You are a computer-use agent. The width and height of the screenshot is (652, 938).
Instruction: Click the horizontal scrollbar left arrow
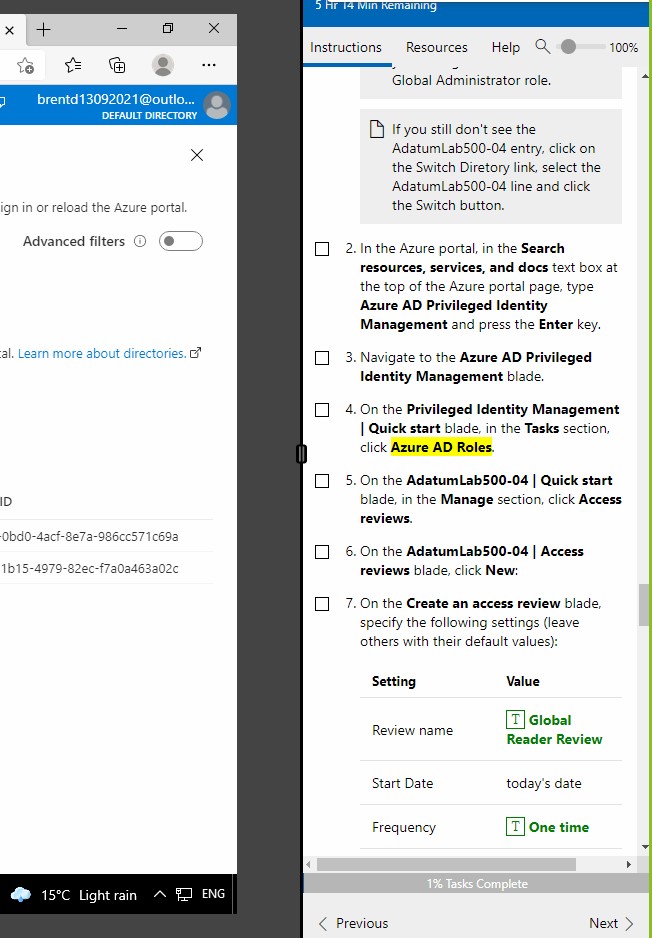309,864
